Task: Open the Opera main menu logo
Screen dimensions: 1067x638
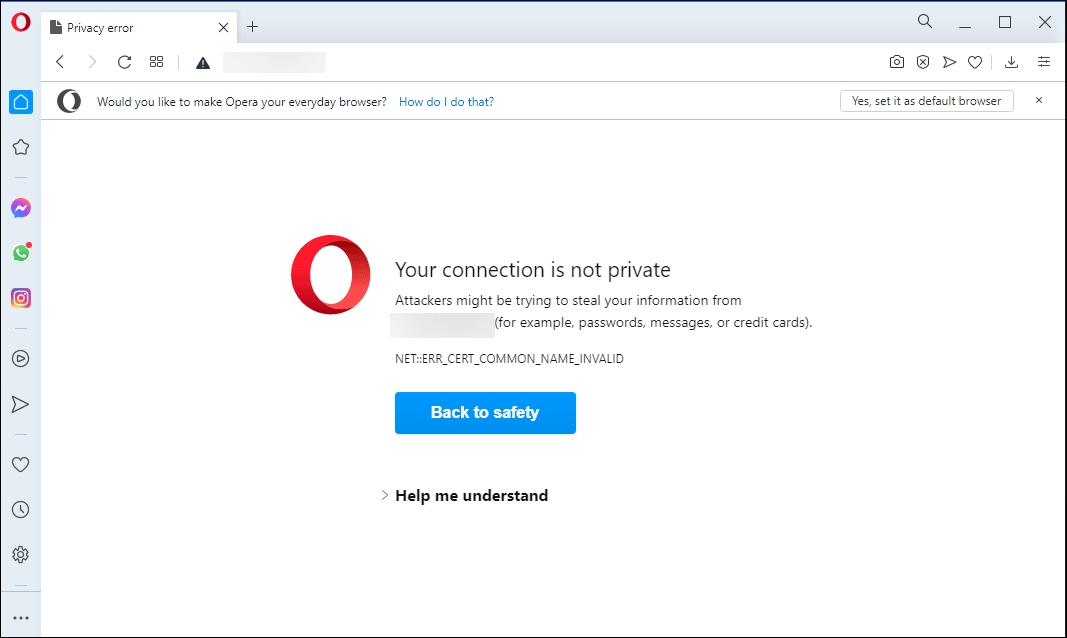Action: [x=21, y=22]
